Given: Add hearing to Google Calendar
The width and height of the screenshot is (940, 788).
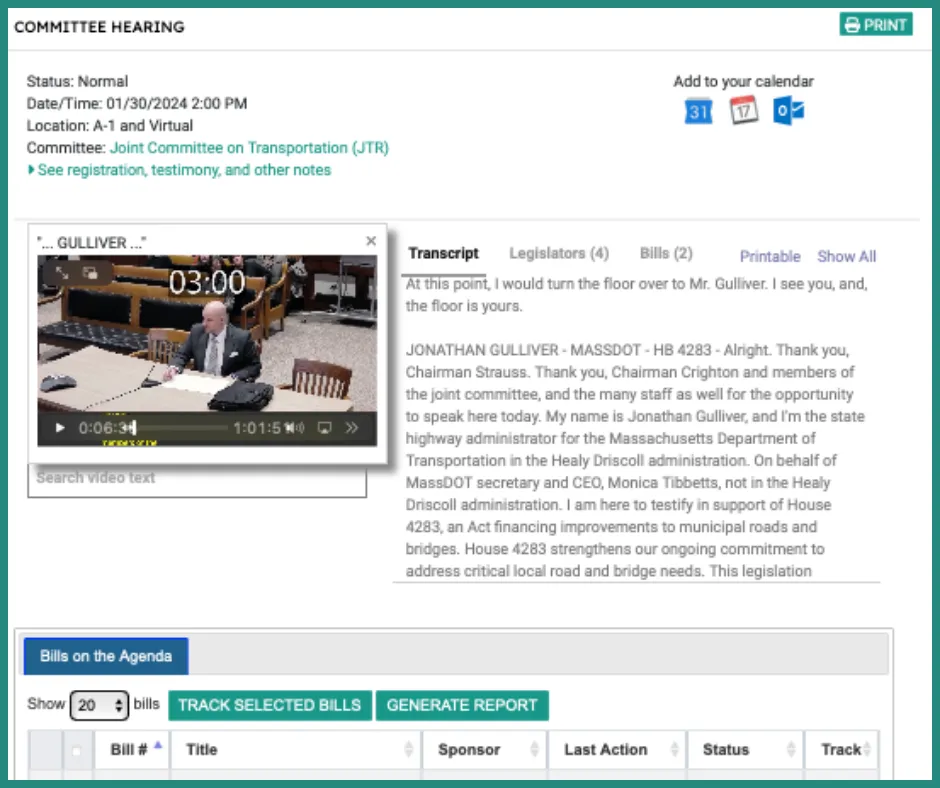Looking at the screenshot, I should (x=698, y=112).
